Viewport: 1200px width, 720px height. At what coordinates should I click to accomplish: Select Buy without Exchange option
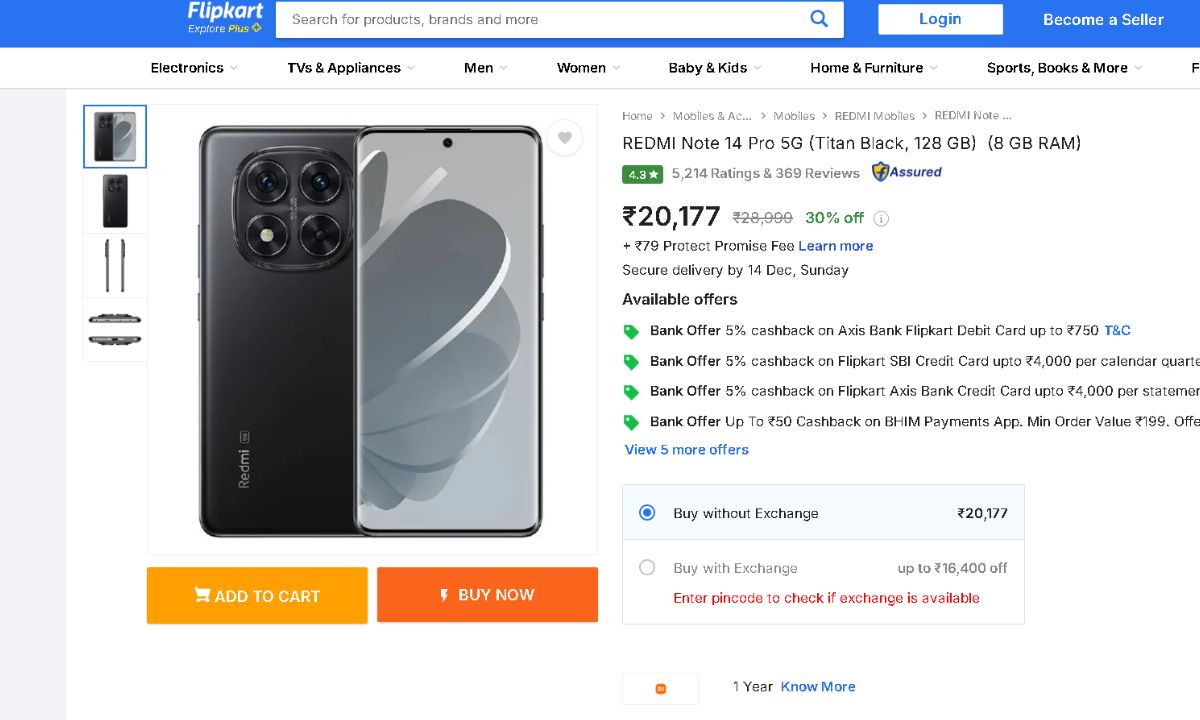click(647, 513)
